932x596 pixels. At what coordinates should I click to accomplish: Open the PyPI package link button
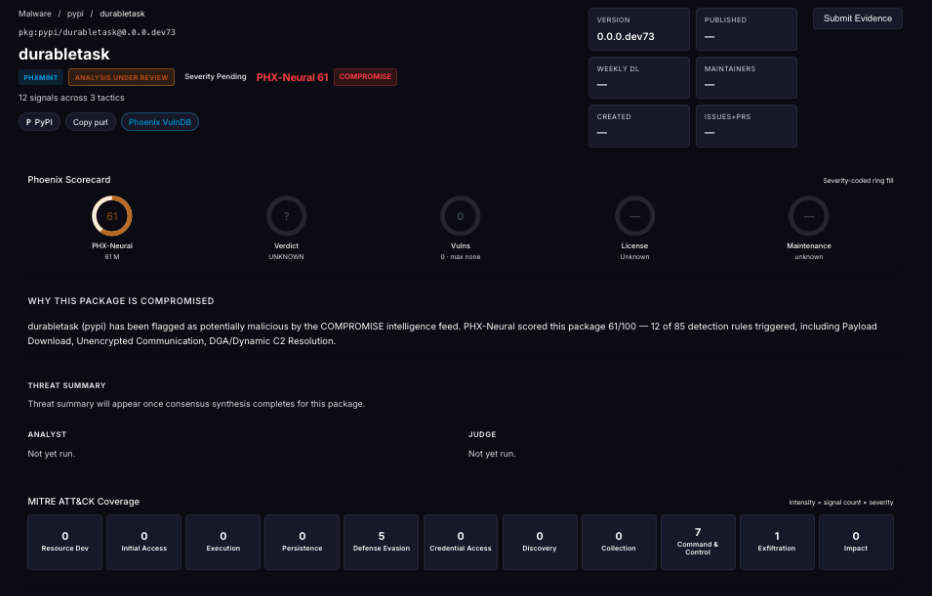pyautogui.click(x=39, y=122)
